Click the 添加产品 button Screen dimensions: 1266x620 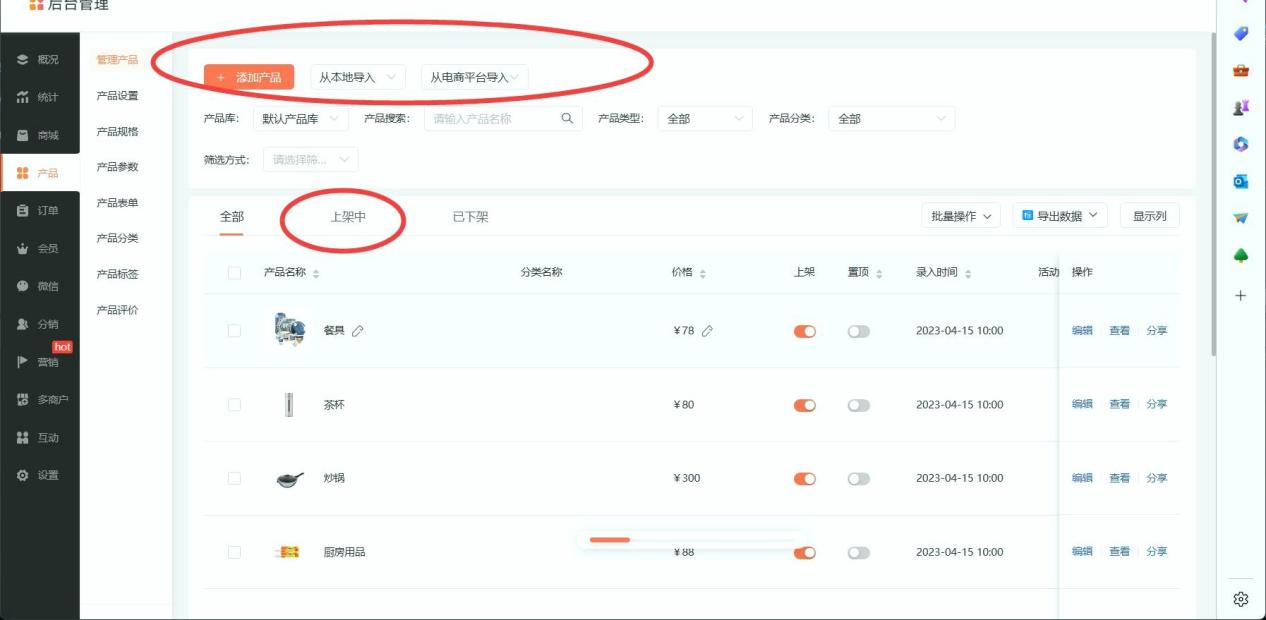pyautogui.click(x=249, y=77)
